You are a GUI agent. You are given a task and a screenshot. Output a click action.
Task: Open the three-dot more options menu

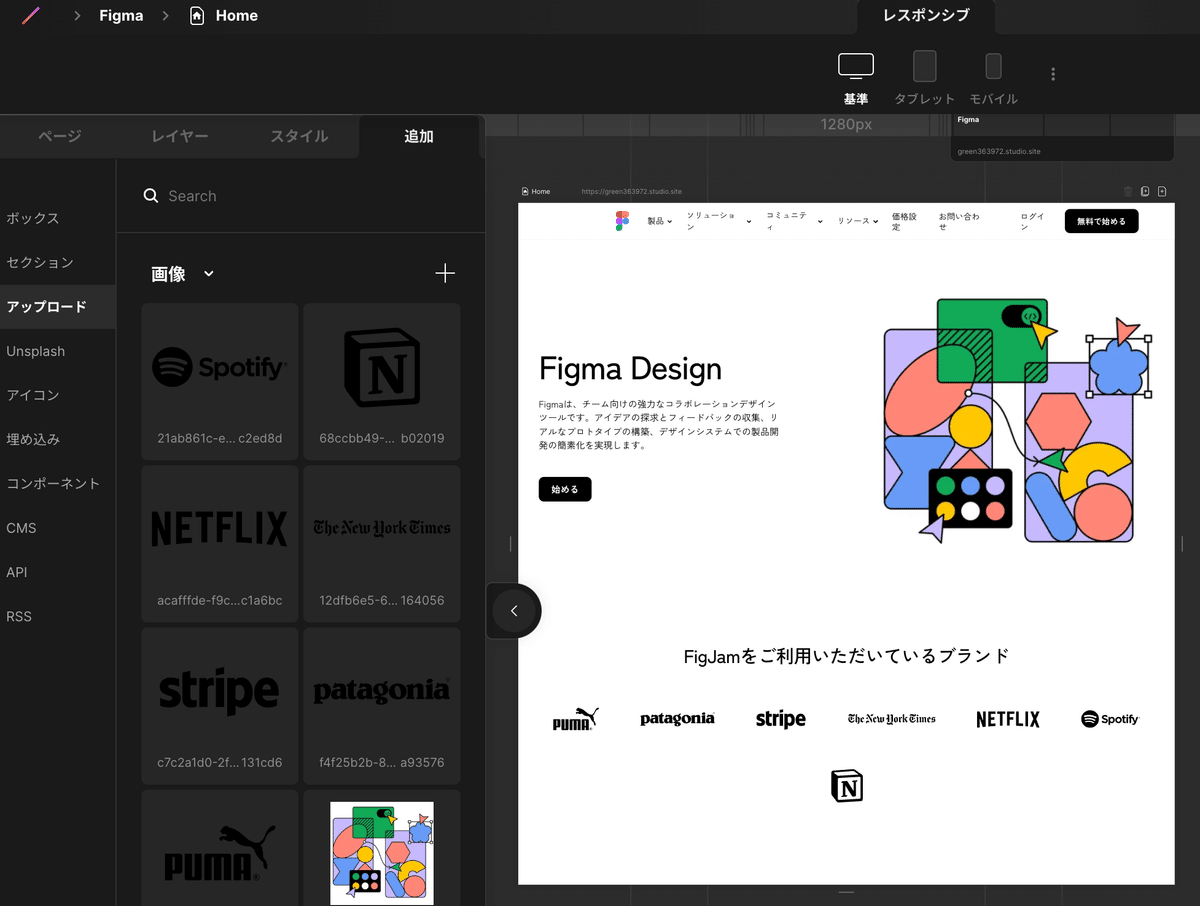click(1052, 74)
